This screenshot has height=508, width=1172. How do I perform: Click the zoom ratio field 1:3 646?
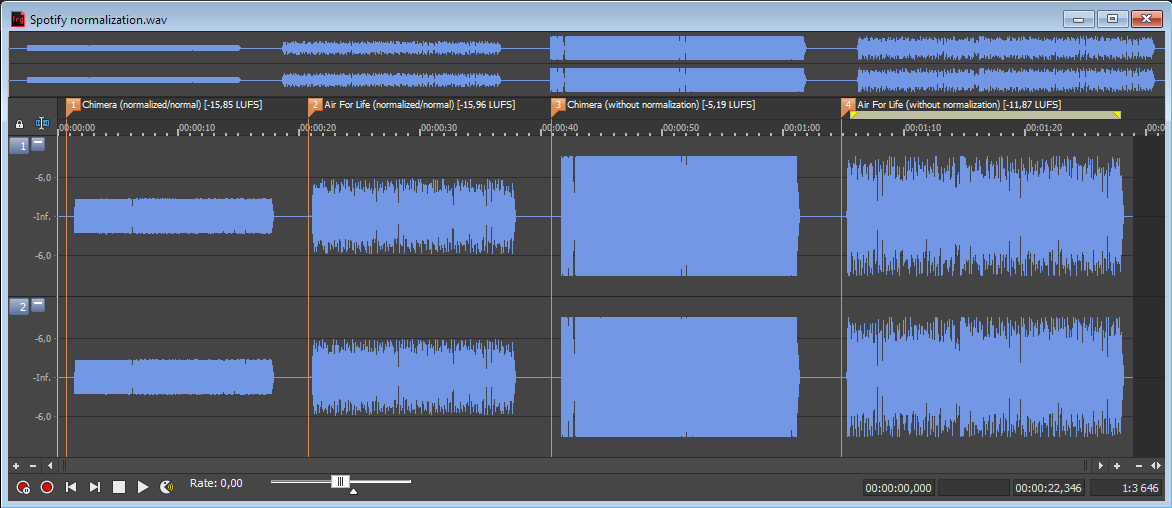pos(1126,488)
